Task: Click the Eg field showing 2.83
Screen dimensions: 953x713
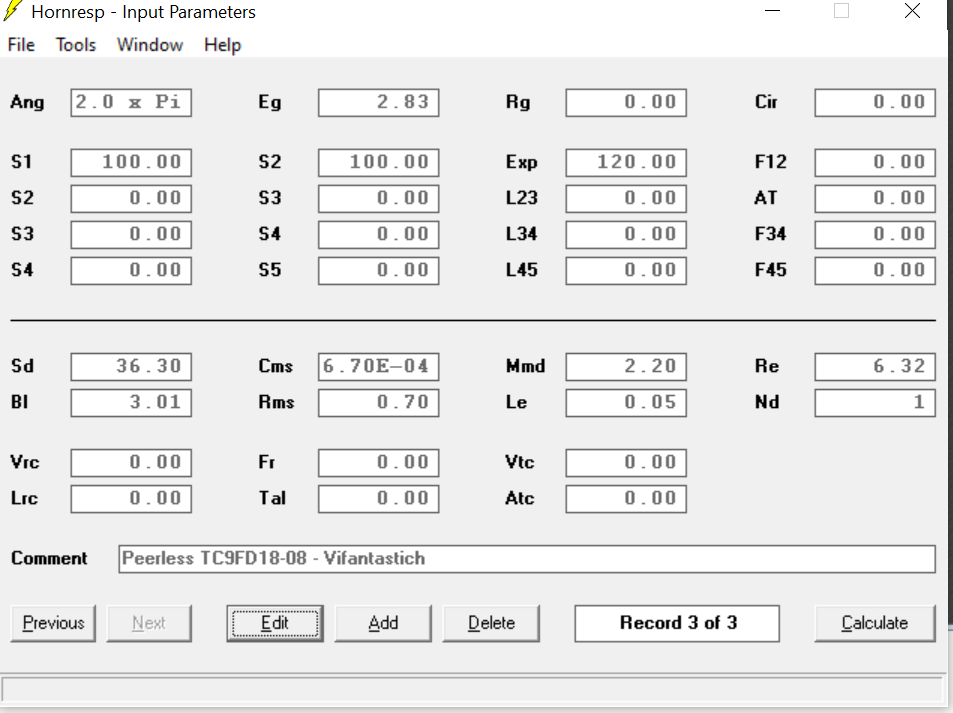Action: click(x=379, y=102)
